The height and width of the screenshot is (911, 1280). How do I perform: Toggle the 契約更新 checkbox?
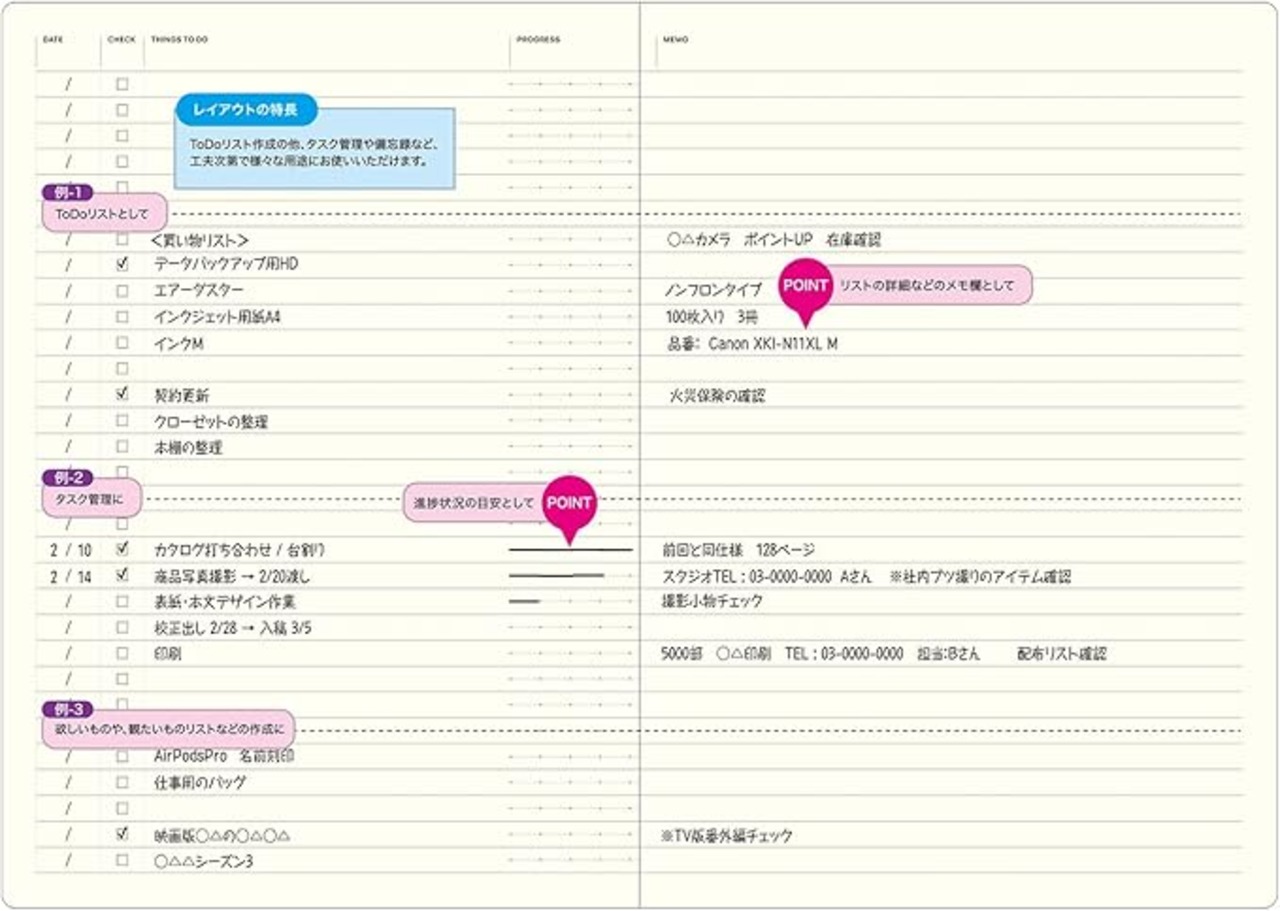(x=122, y=395)
